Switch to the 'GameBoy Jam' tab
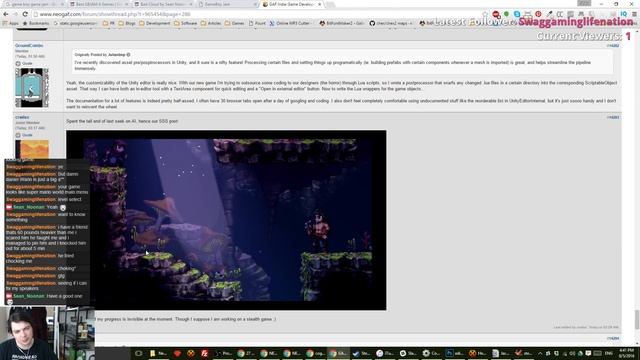 tap(227, 4)
